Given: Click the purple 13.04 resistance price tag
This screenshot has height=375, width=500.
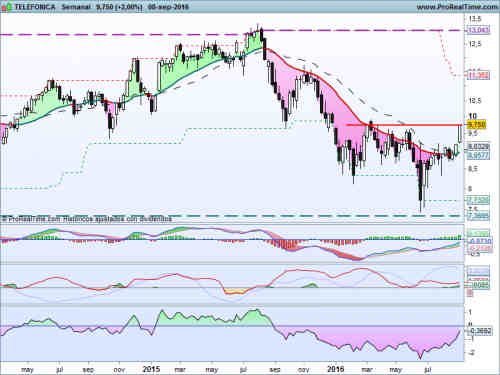Looking at the screenshot, I should tap(478, 30).
